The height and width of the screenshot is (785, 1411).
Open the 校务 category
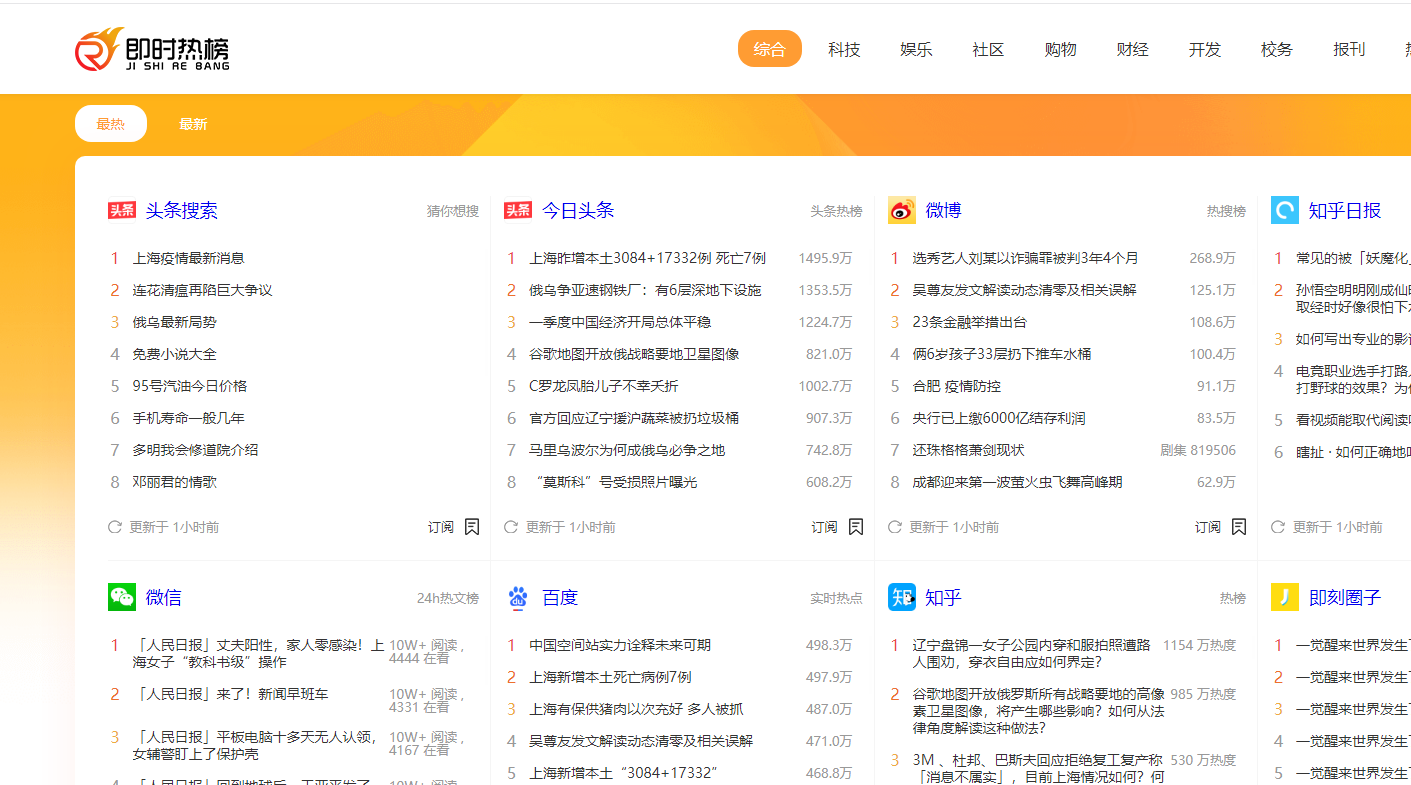[x=1276, y=49]
